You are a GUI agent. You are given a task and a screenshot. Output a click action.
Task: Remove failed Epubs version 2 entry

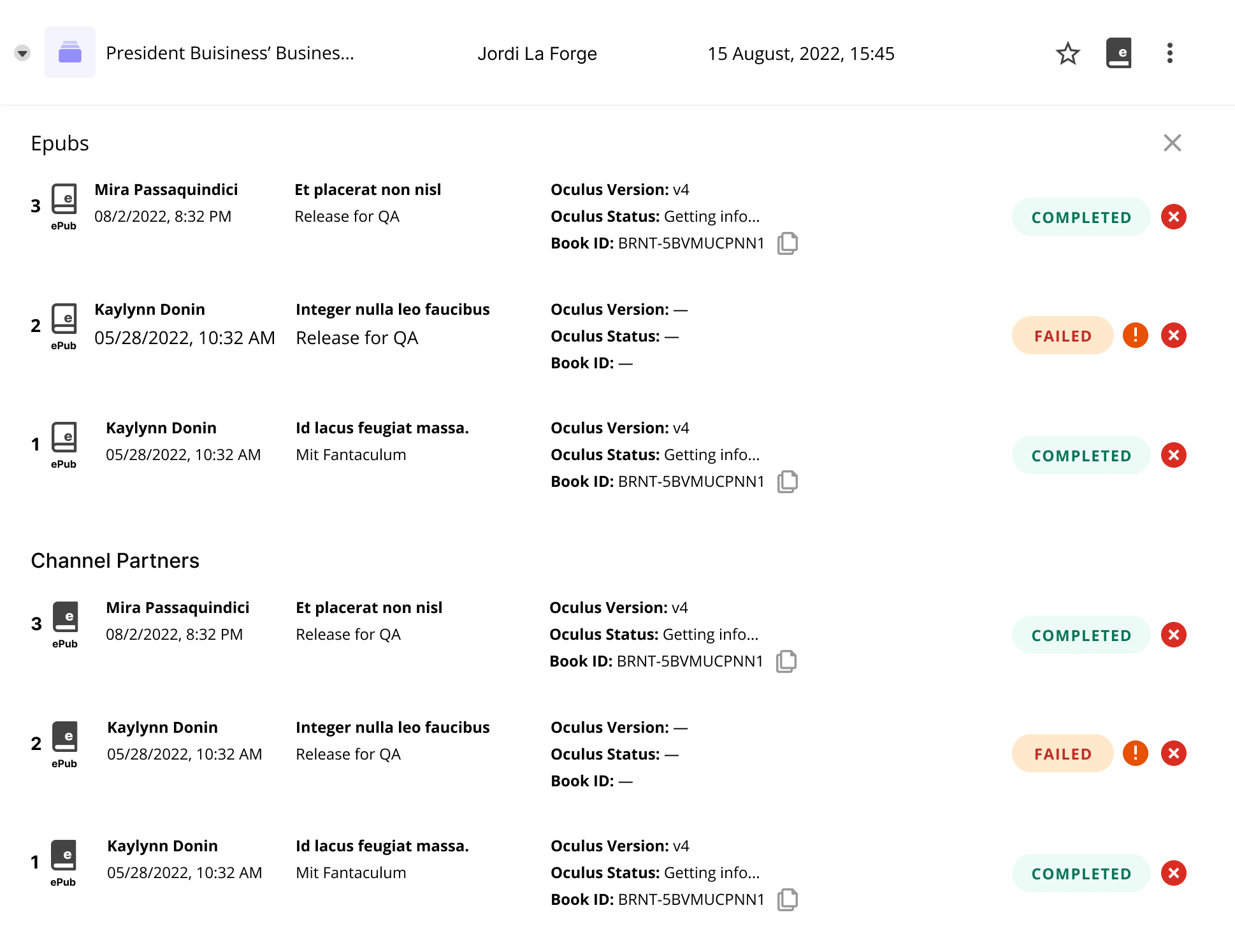pyautogui.click(x=1173, y=335)
